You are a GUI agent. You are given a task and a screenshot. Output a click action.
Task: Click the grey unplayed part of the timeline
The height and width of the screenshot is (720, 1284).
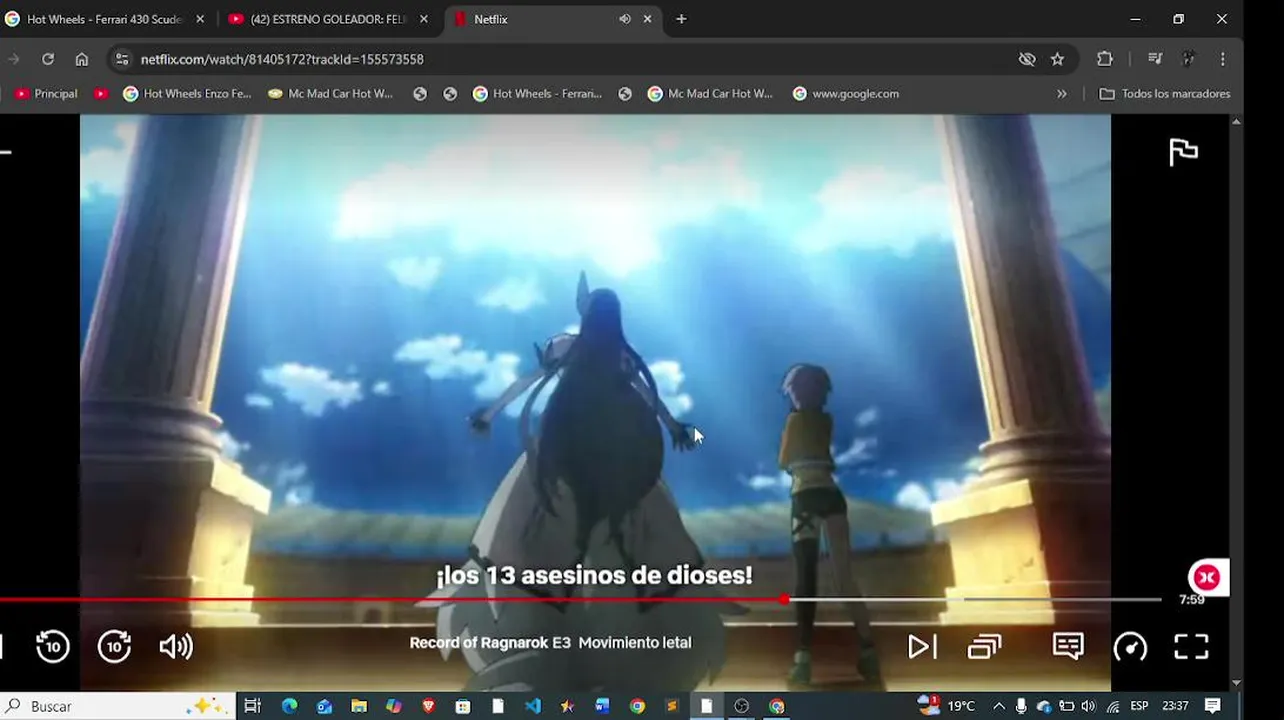[x=975, y=600]
